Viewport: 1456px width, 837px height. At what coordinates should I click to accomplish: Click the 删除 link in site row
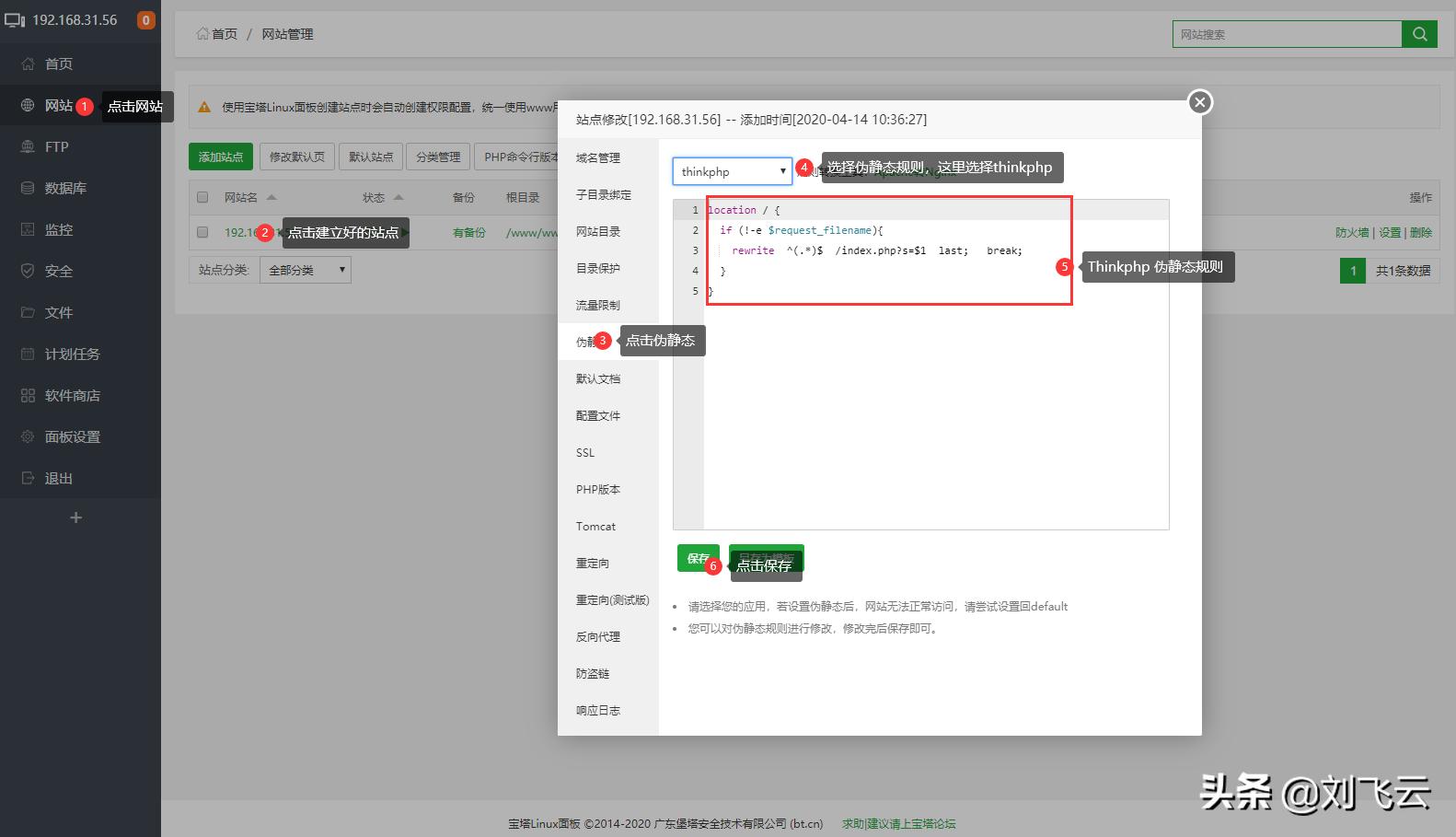[x=1421, y=232]
